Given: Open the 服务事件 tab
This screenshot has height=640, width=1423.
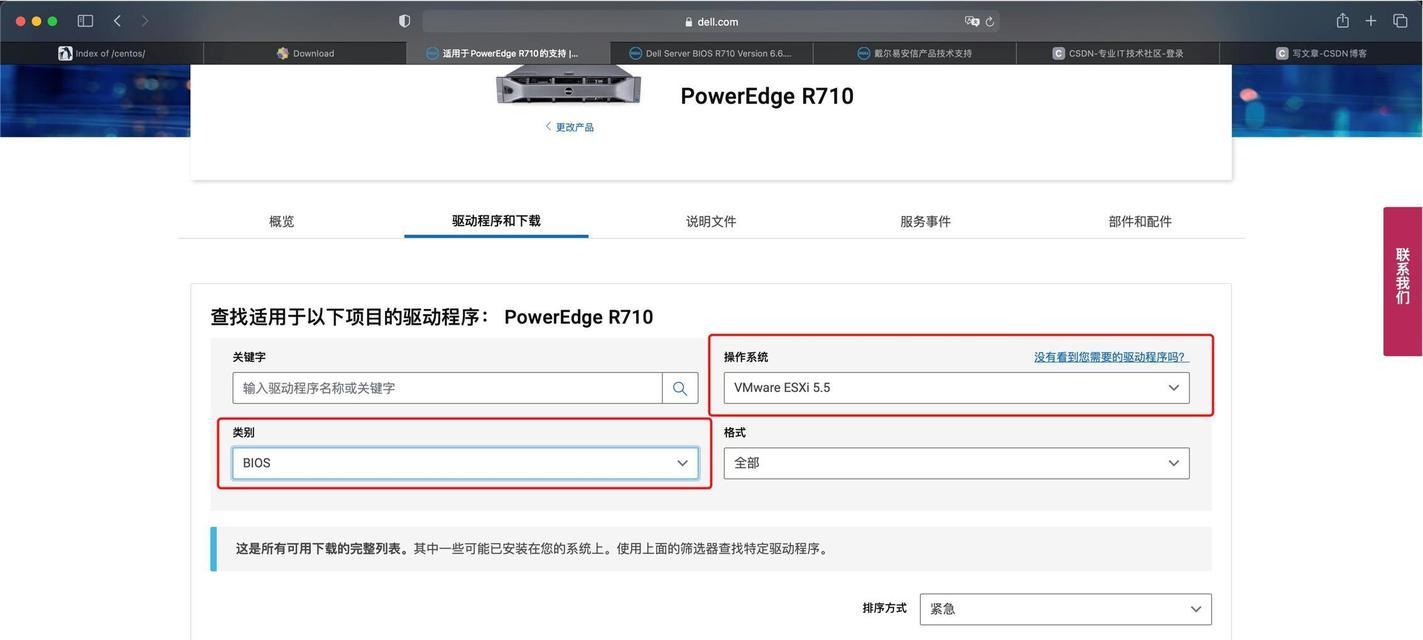Looking at the screenshot, I should tap(925, 221).
